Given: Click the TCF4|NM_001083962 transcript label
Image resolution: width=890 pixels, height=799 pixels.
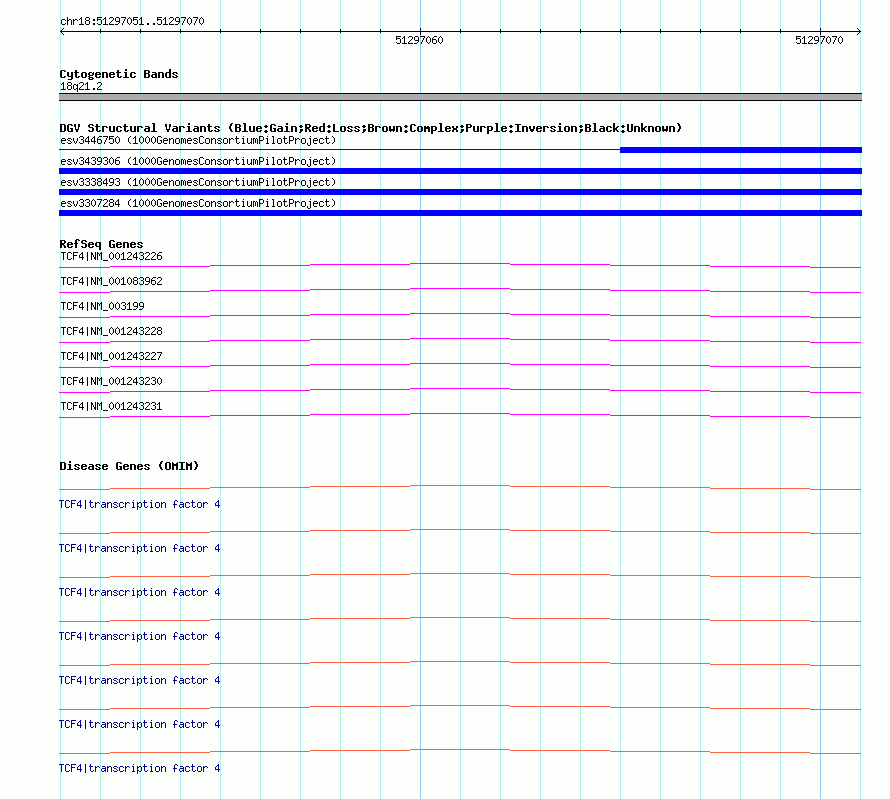Looking at the screenshot, I should pos(111,281).
